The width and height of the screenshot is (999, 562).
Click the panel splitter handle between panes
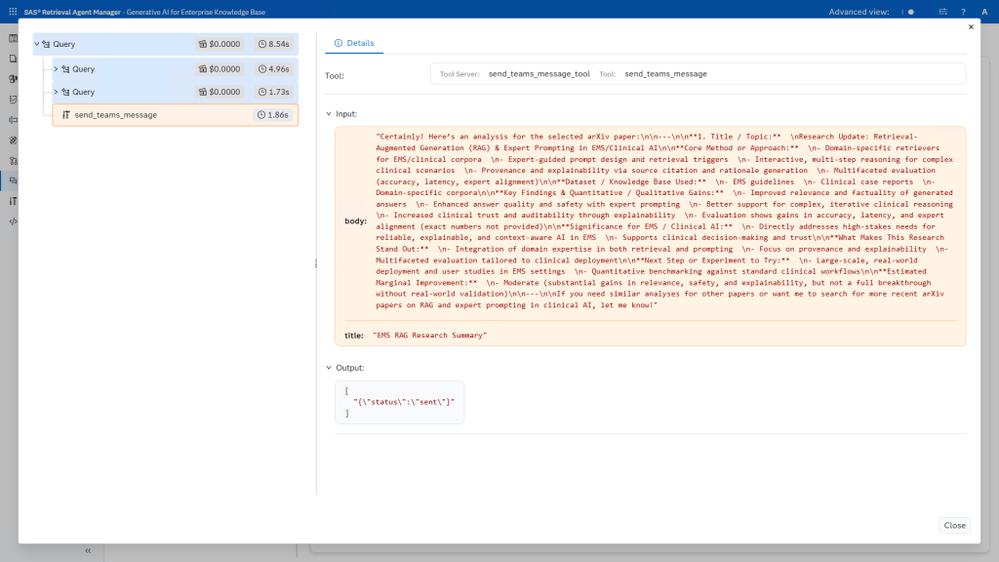pos(316,263)
